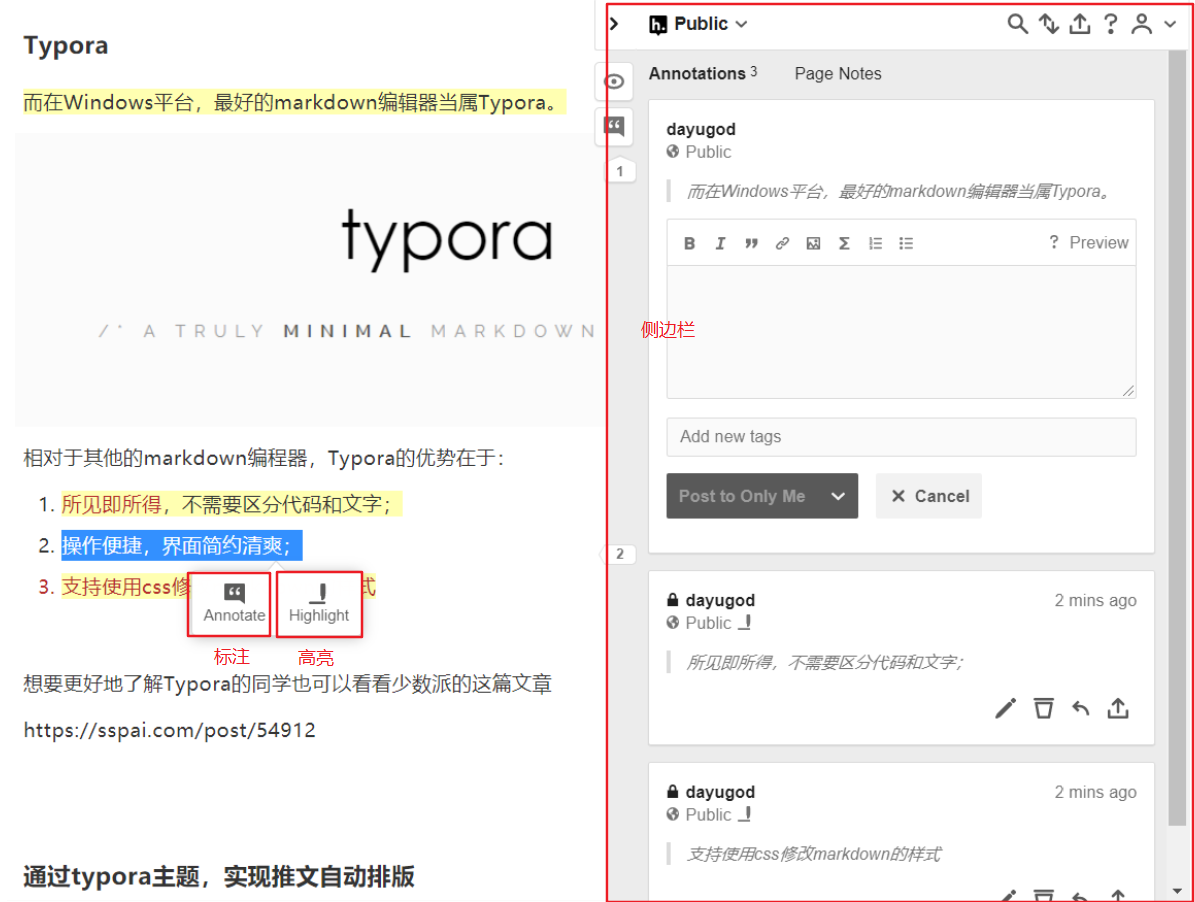Toggle highlight visibility eye icon
Viewport: 1195px width, 902px height.
[614, 82]
